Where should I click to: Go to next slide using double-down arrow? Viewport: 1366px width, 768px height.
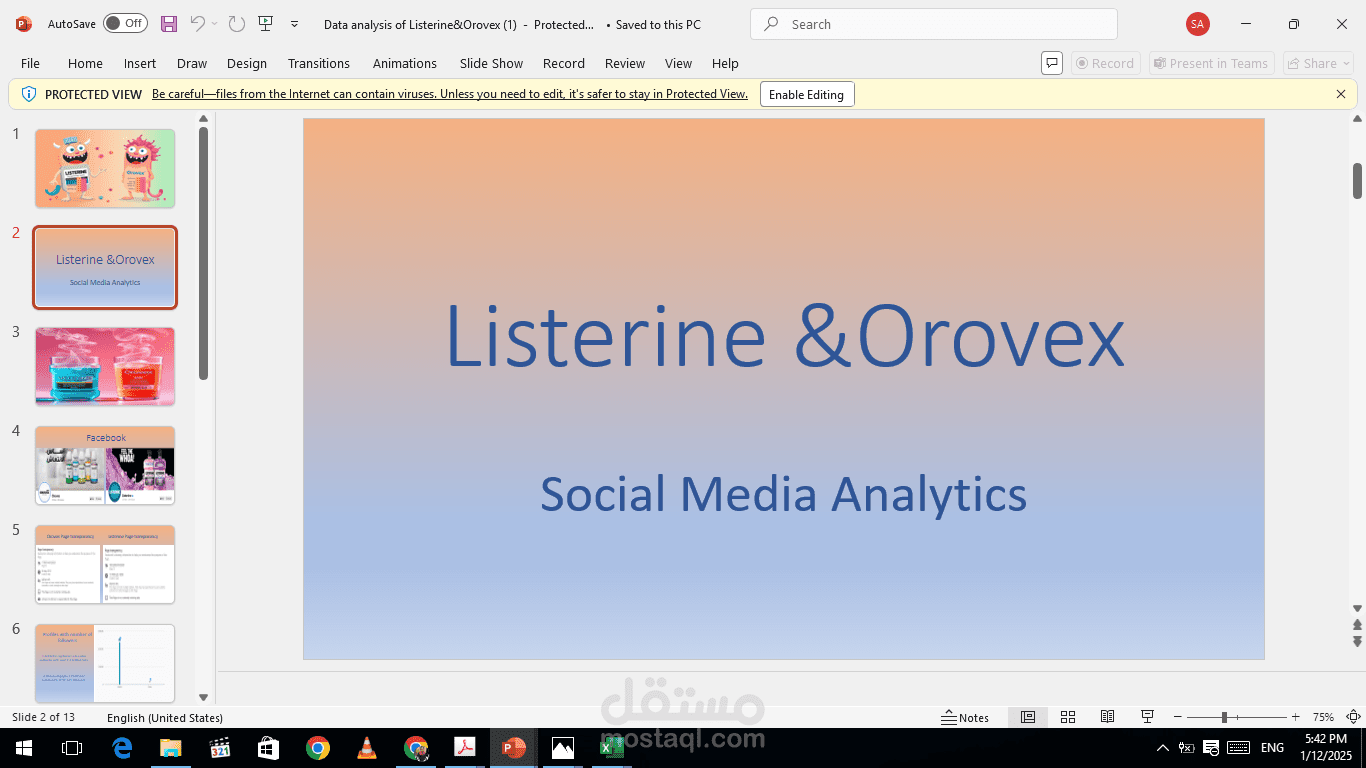click(x=1357, y=641)
